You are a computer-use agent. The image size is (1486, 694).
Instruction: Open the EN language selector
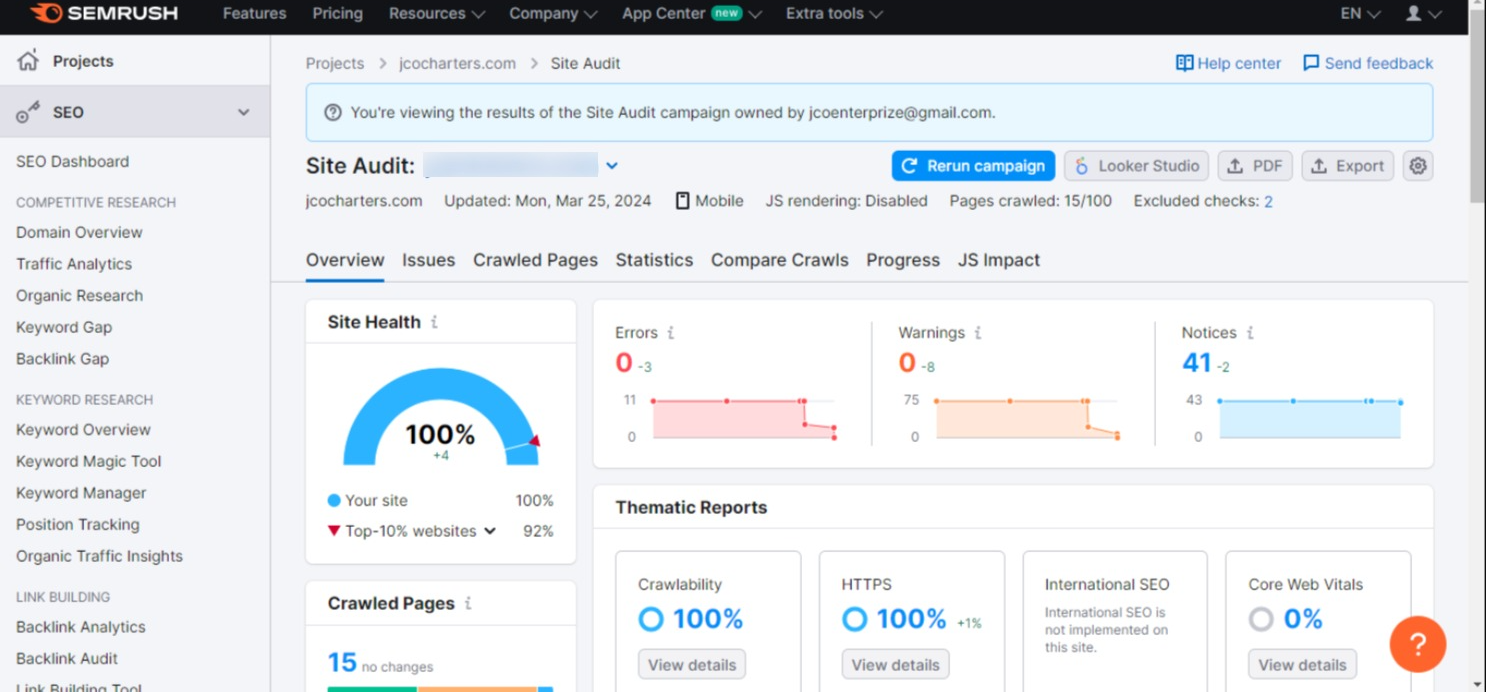1360,13
